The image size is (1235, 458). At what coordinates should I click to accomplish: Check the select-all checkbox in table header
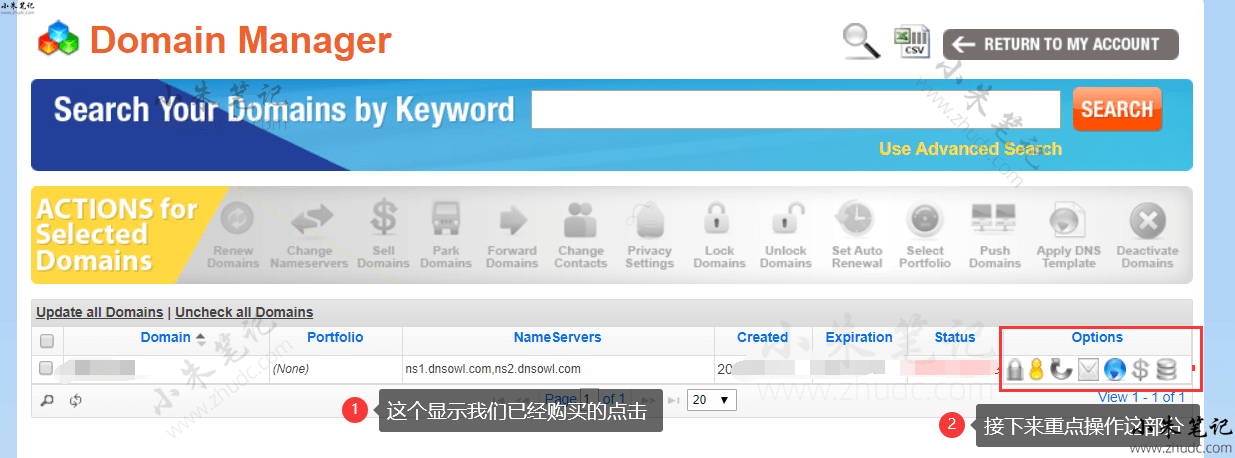46,341
